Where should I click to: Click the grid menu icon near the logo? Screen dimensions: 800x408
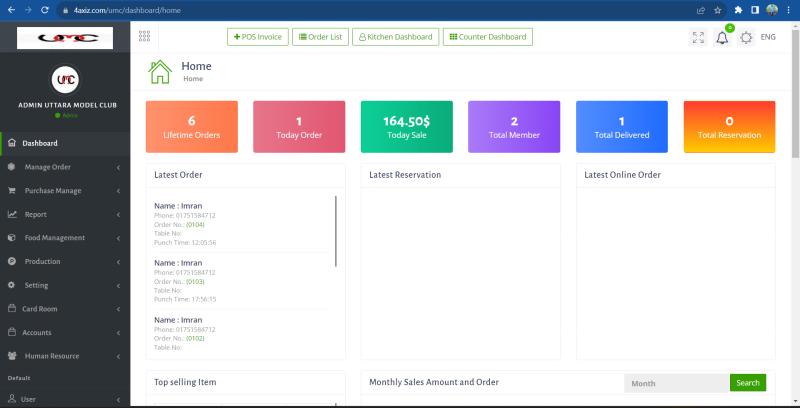[145, 36]
